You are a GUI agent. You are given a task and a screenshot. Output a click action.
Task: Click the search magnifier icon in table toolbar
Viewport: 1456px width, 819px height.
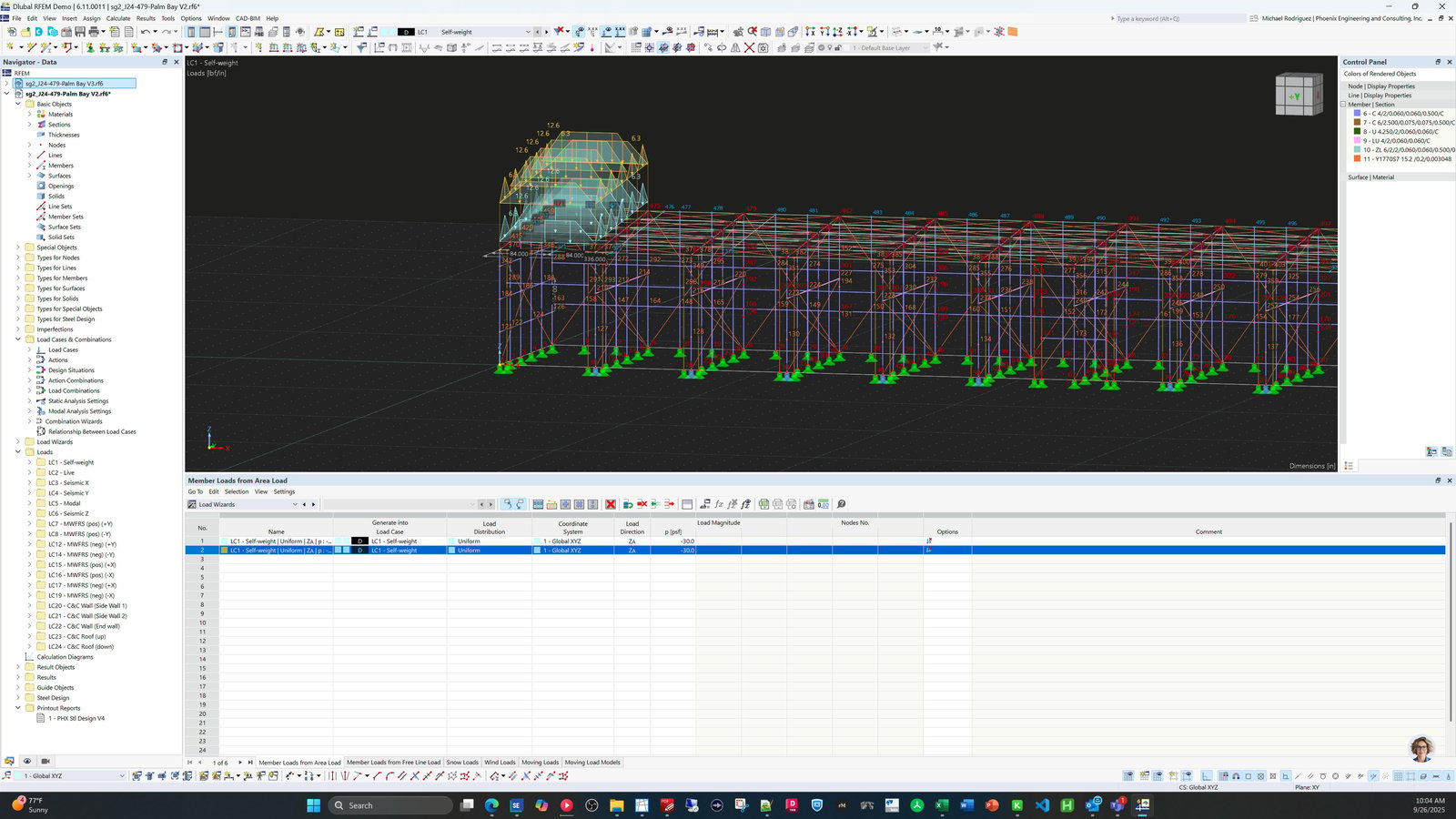pos(842,504)
